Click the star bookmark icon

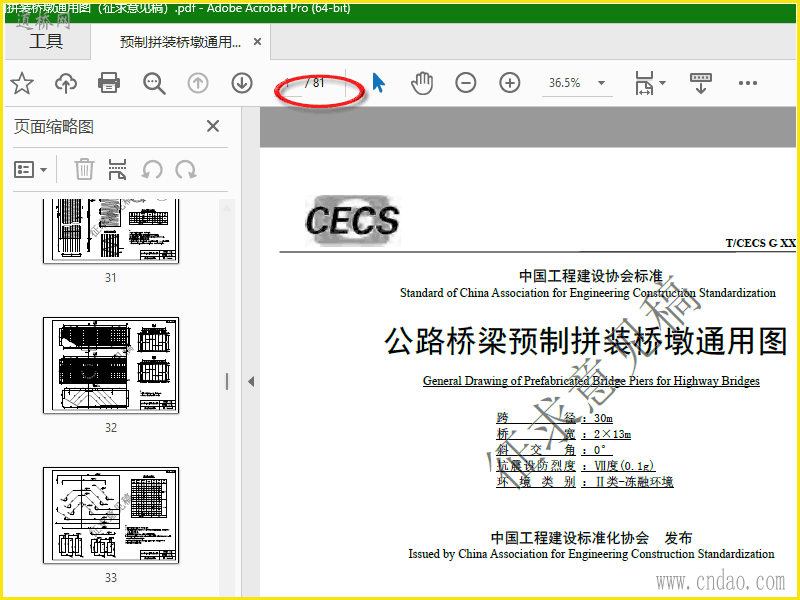22,83
